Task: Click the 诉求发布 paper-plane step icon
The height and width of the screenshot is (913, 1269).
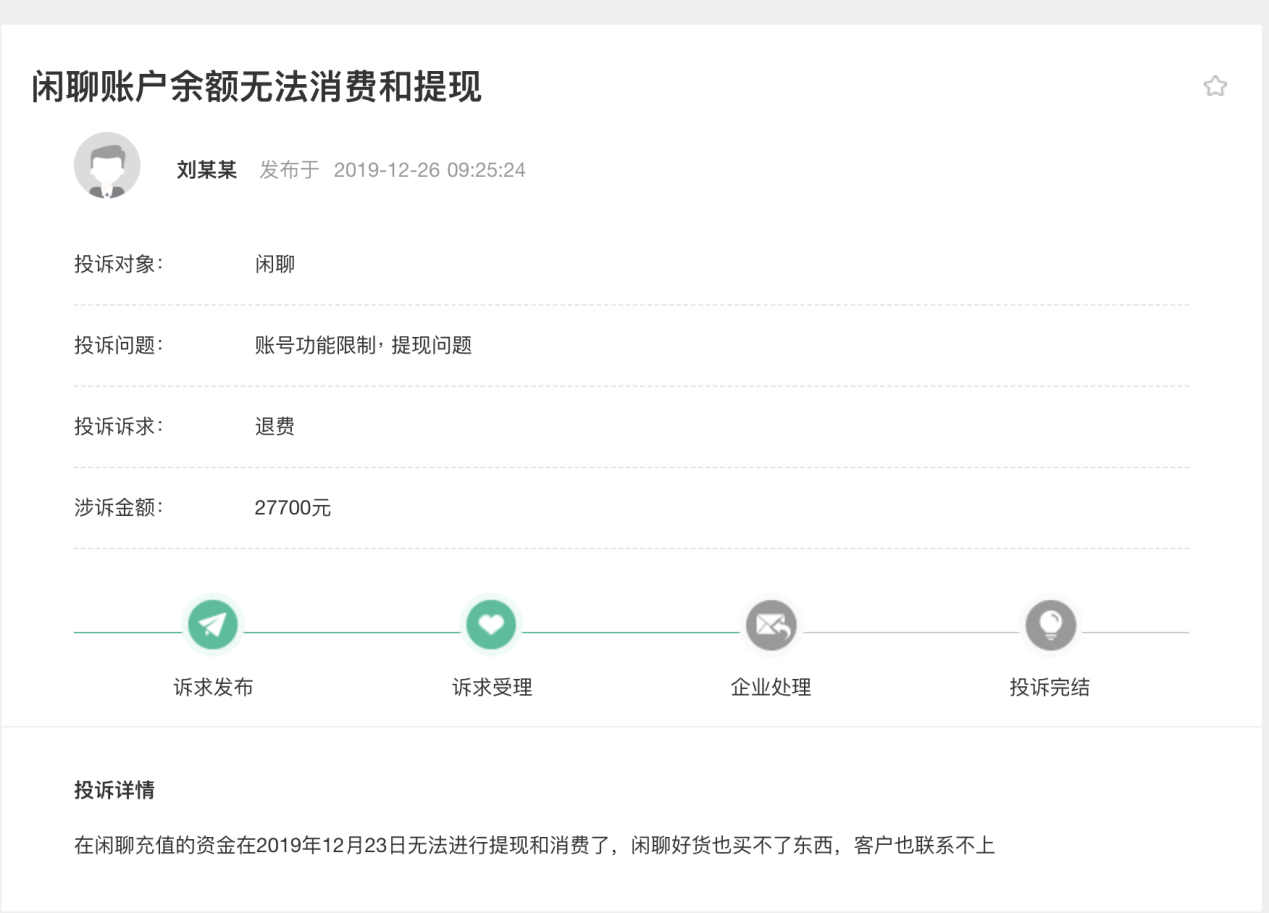Action: click(212, 625)
